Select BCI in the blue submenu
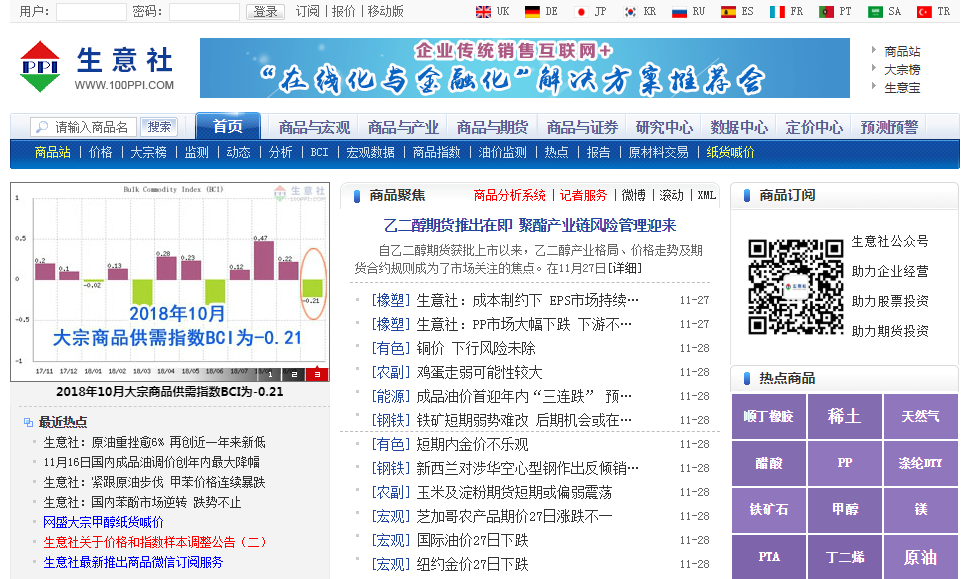This screenshot has width=971, height=579. coord(320,152)
